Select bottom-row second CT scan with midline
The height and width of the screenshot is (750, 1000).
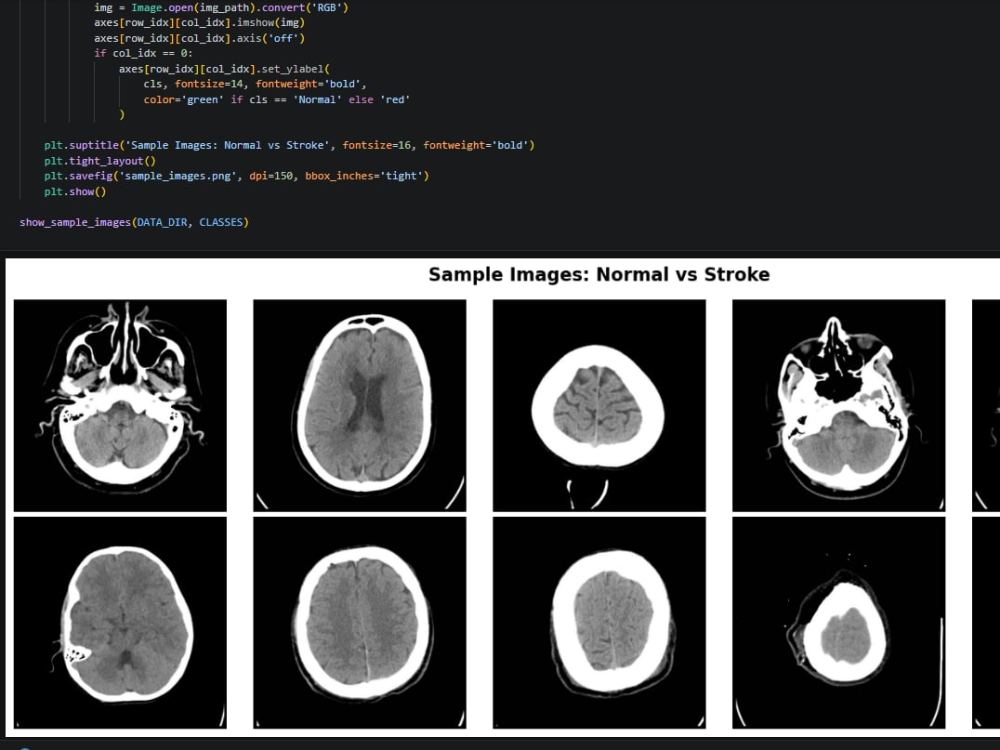point(360,622)
